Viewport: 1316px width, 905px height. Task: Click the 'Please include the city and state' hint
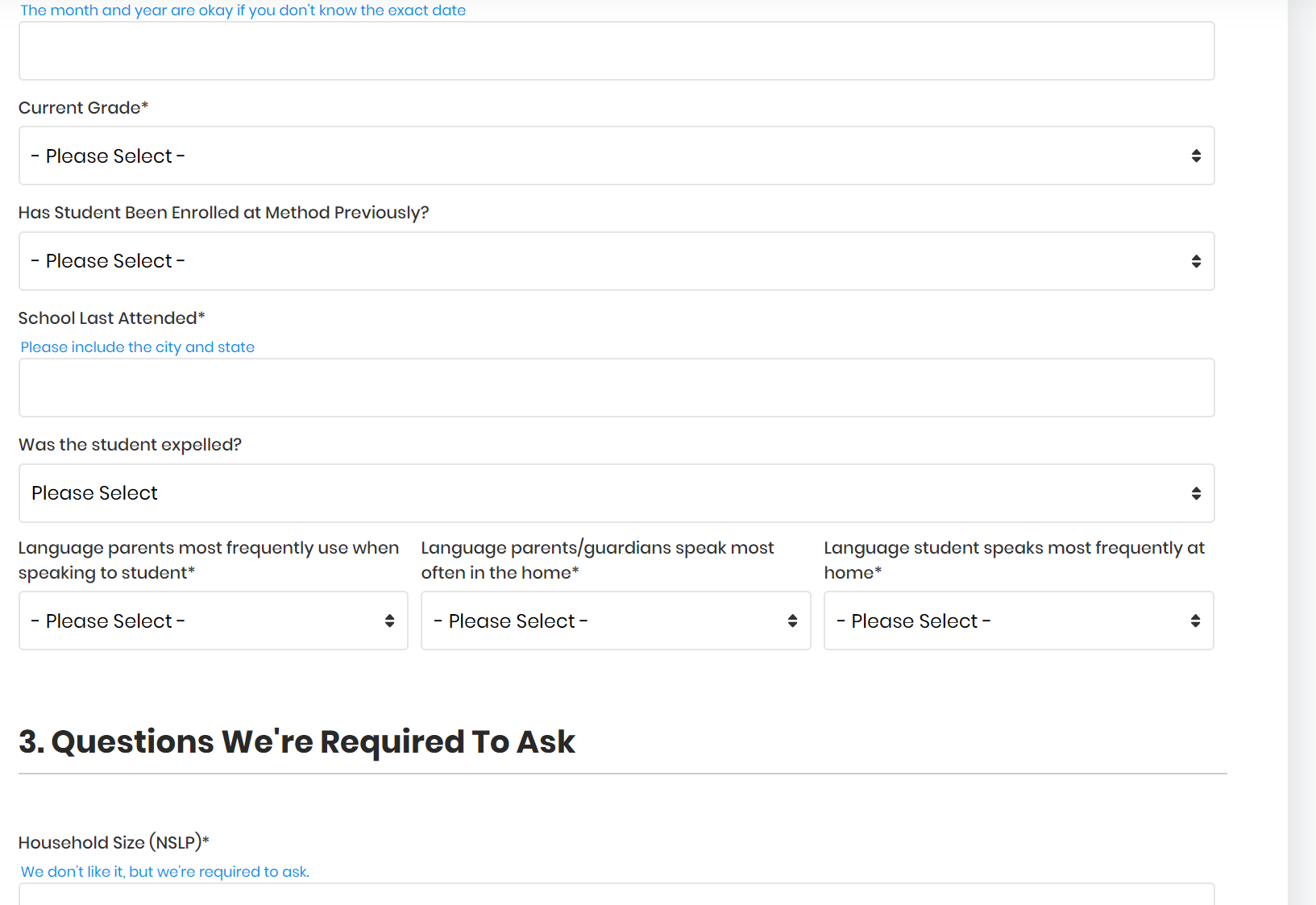[137, 347]
